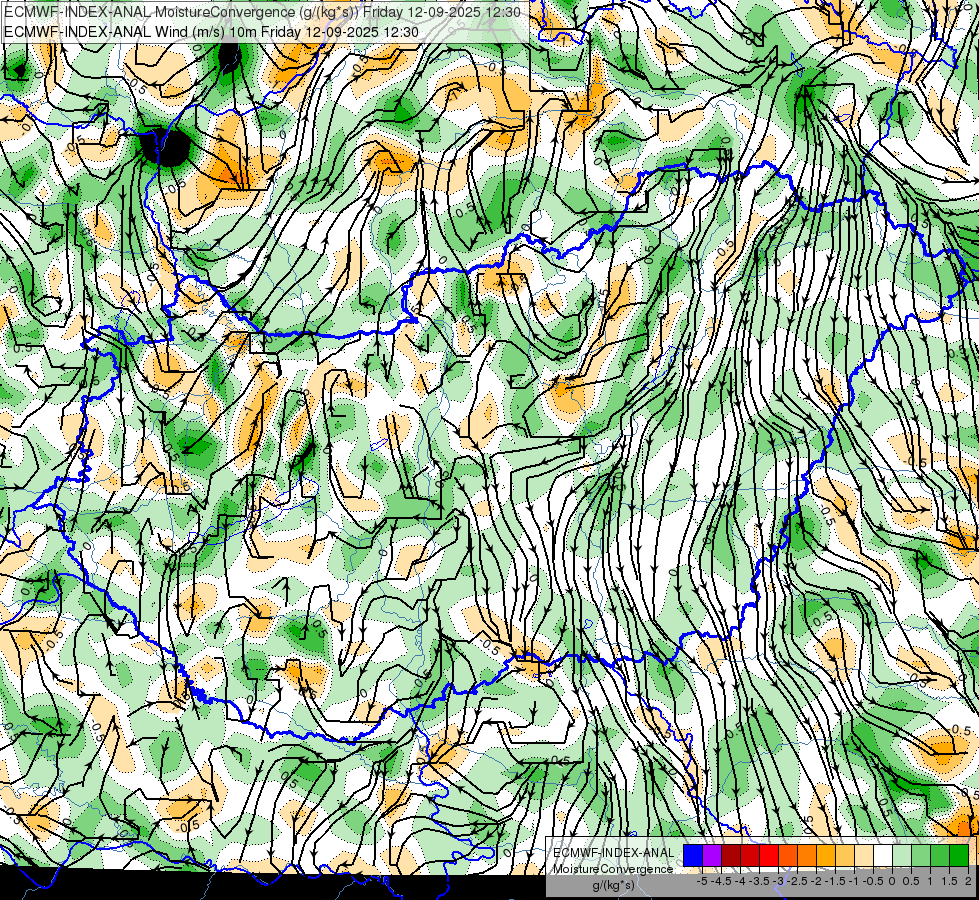The height and width of the screenshot is (900, 979).
Task: Click the legend label 'ECMWF-INDEX-ANAL'
Action: pyautogui.click(x=613, y=853)
